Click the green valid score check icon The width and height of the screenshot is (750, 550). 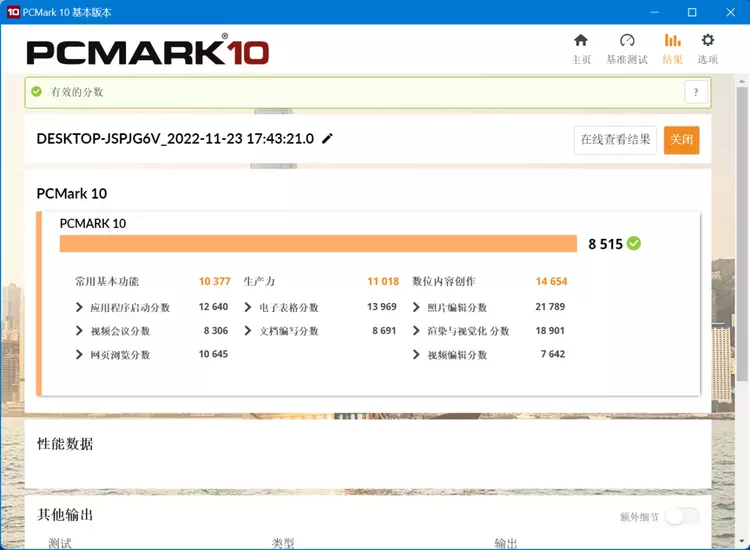pos(36,91)
